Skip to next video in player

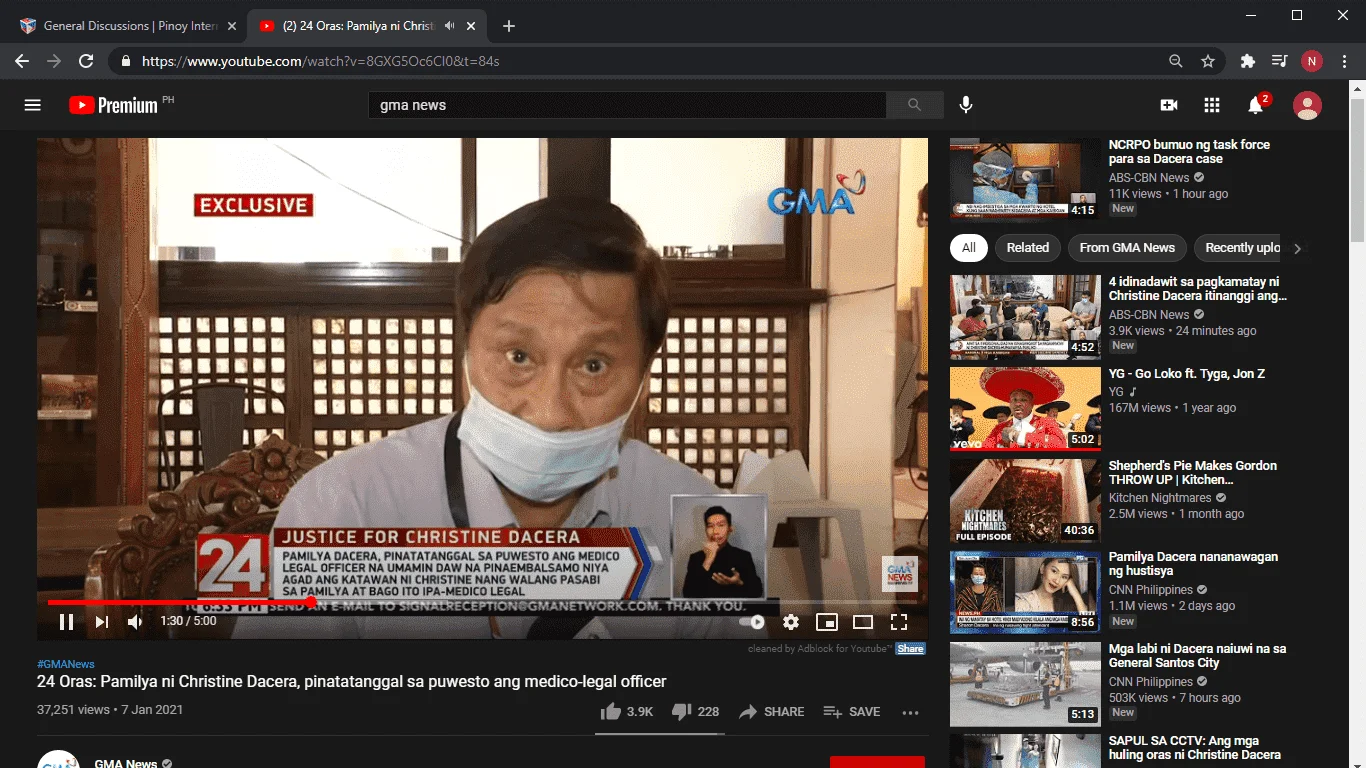101,622
